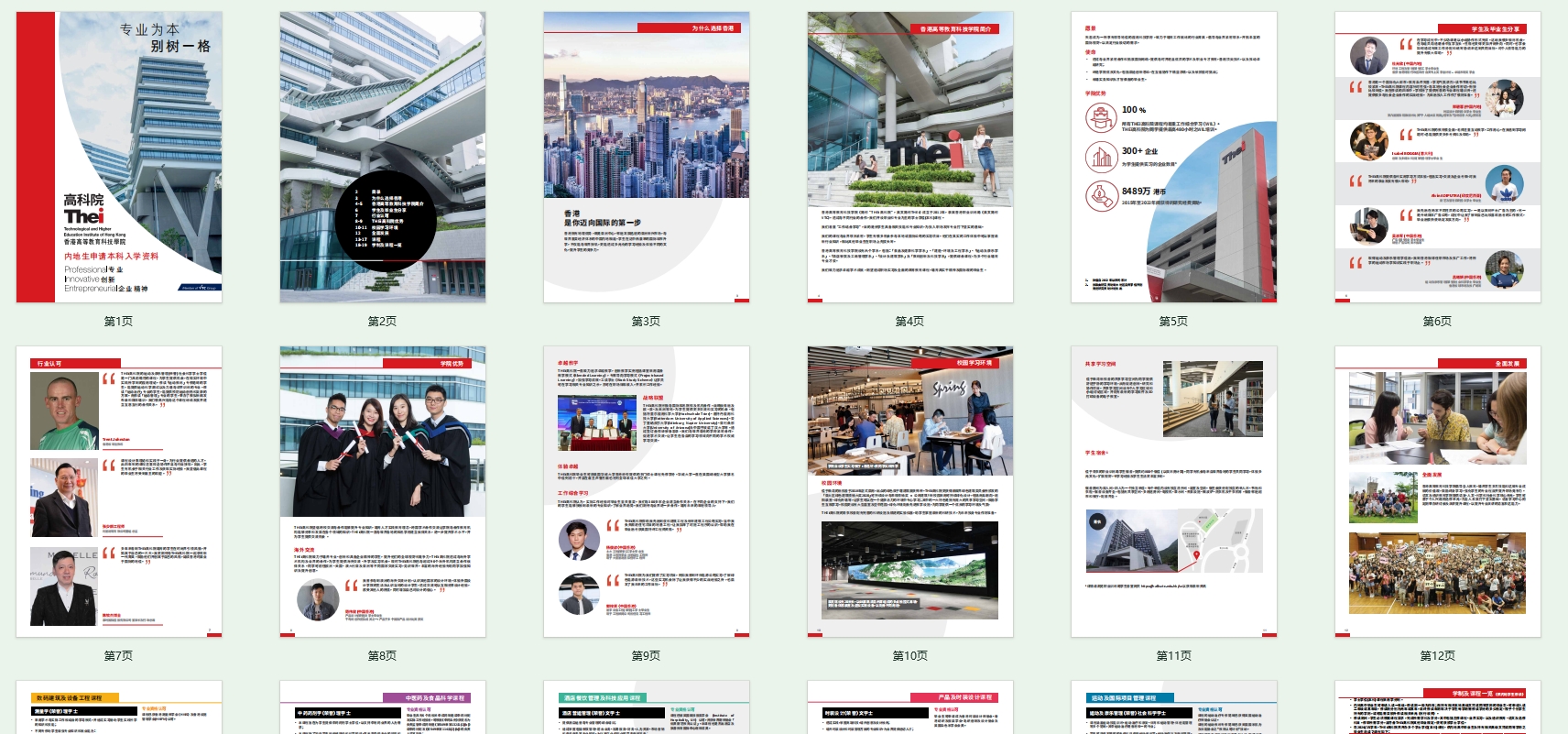Click the 第1页 page label
The height and width of the screenshot is (734, 1568).
[118, 322]
